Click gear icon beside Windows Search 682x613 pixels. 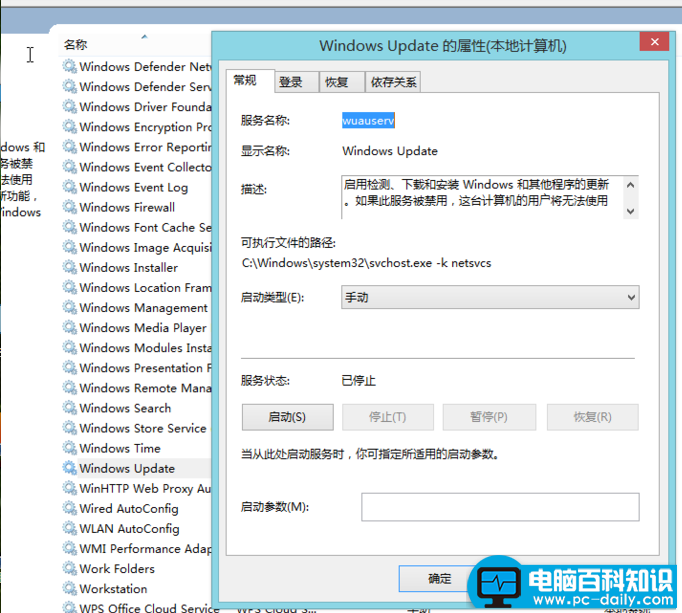(x=69, y=408)
